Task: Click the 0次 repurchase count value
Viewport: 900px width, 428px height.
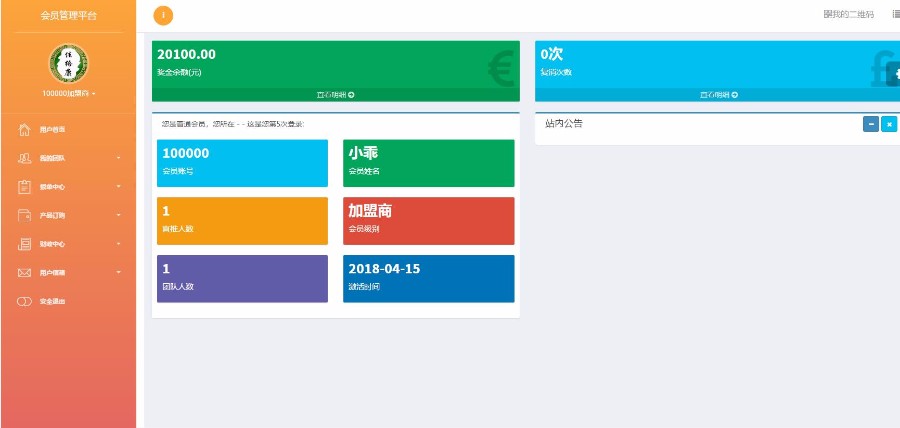Action: (552, 55)
